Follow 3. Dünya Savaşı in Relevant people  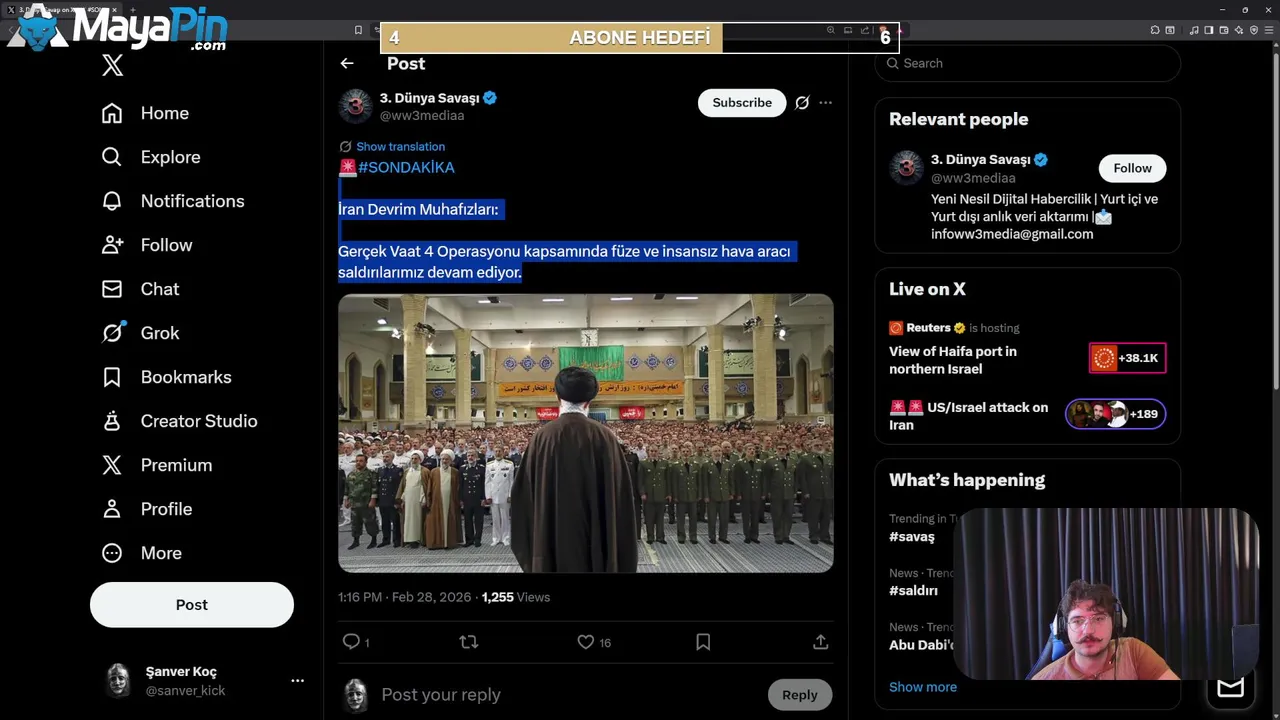(x=1132, y=168)
